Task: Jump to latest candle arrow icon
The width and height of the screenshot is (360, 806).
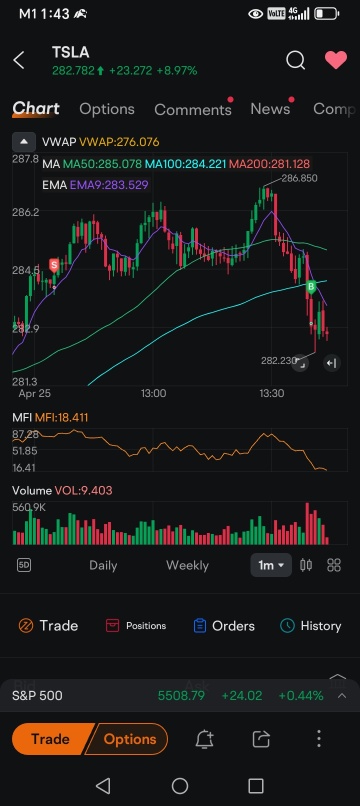Action: [x=332, y=363]
